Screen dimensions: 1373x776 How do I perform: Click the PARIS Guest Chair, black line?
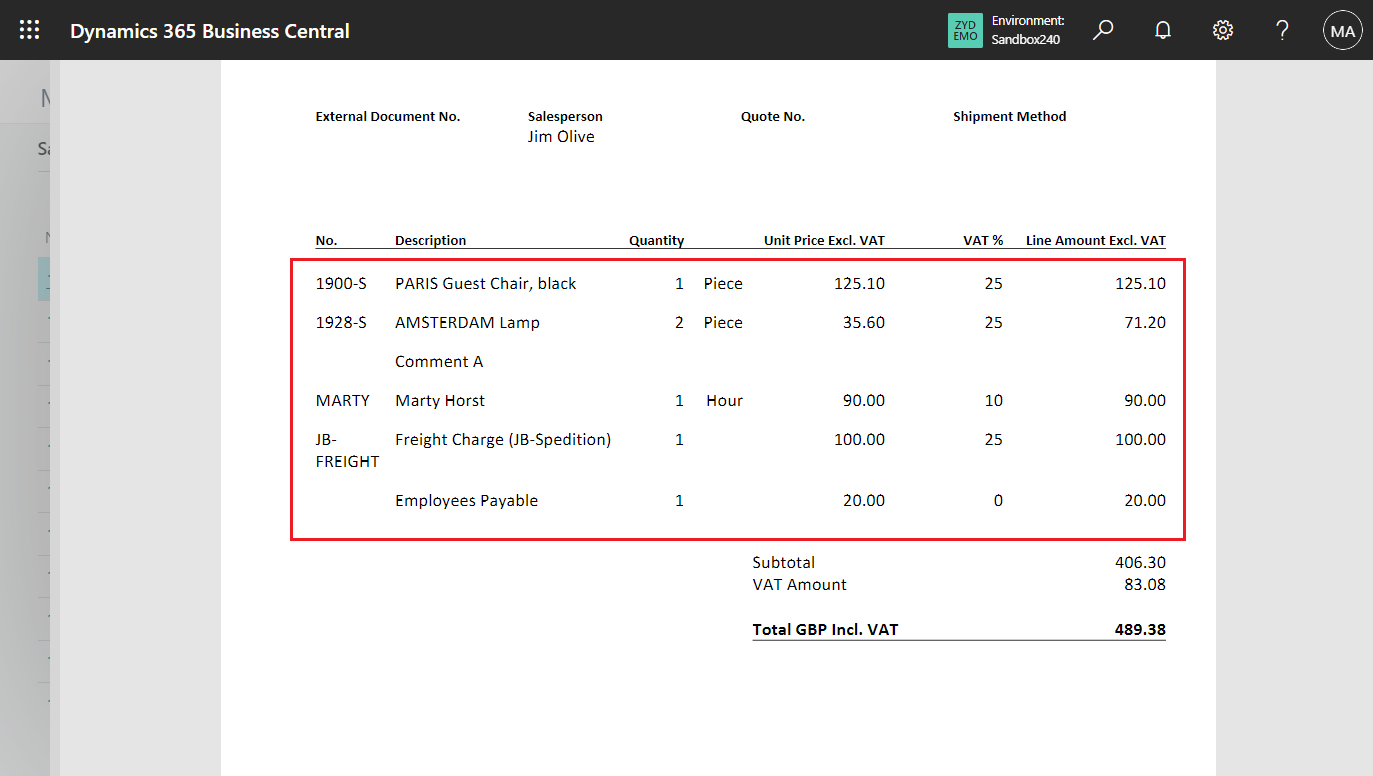[485, 283]
